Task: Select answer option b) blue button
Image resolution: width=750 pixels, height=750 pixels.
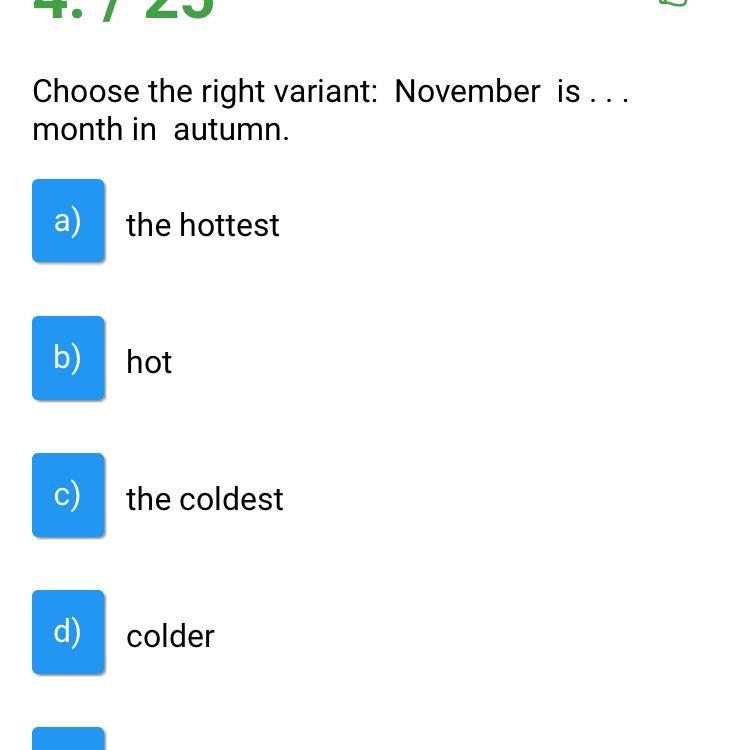Action: [x=68, y=358]
